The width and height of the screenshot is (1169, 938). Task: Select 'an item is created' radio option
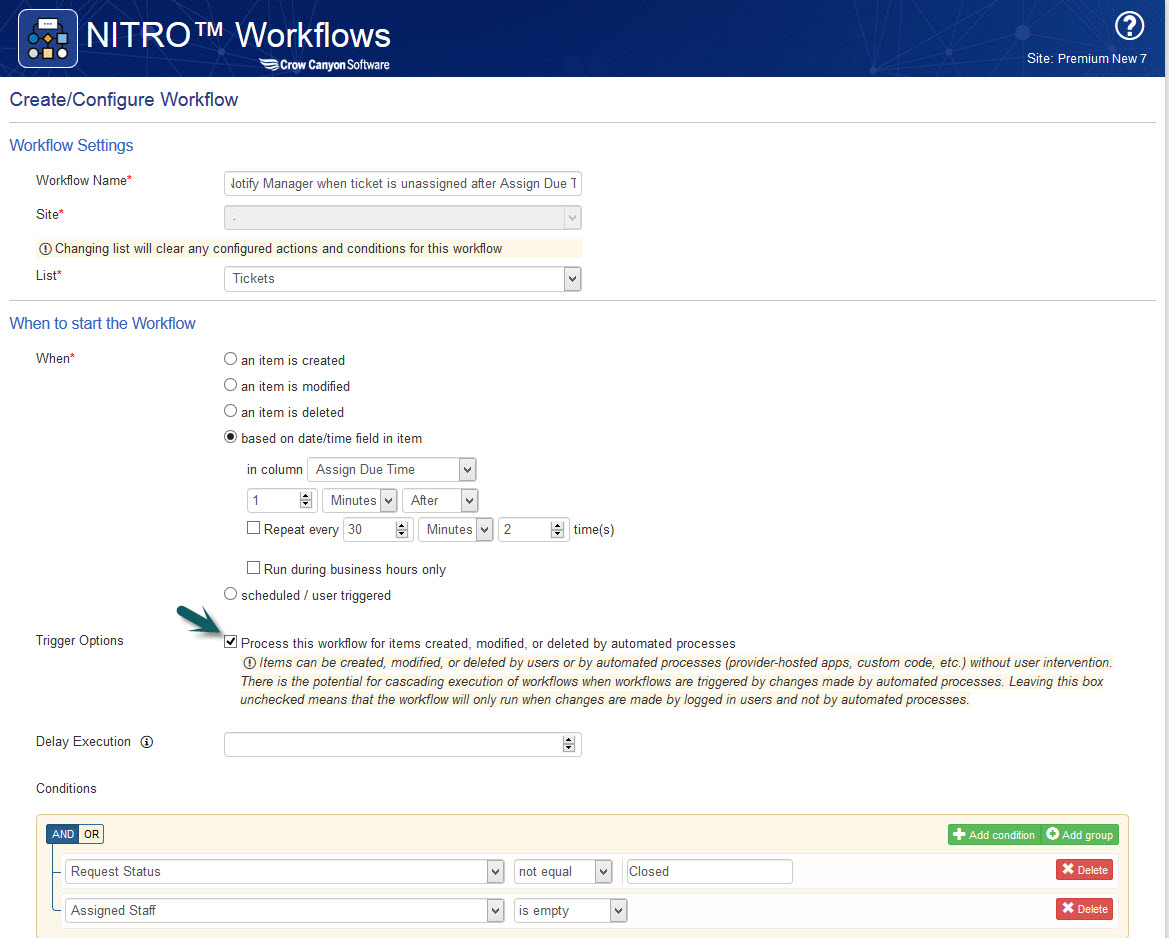coord(230,359)
